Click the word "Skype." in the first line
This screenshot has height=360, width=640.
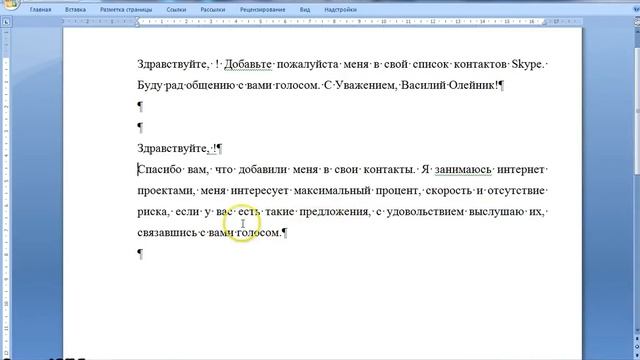(528, 64)
